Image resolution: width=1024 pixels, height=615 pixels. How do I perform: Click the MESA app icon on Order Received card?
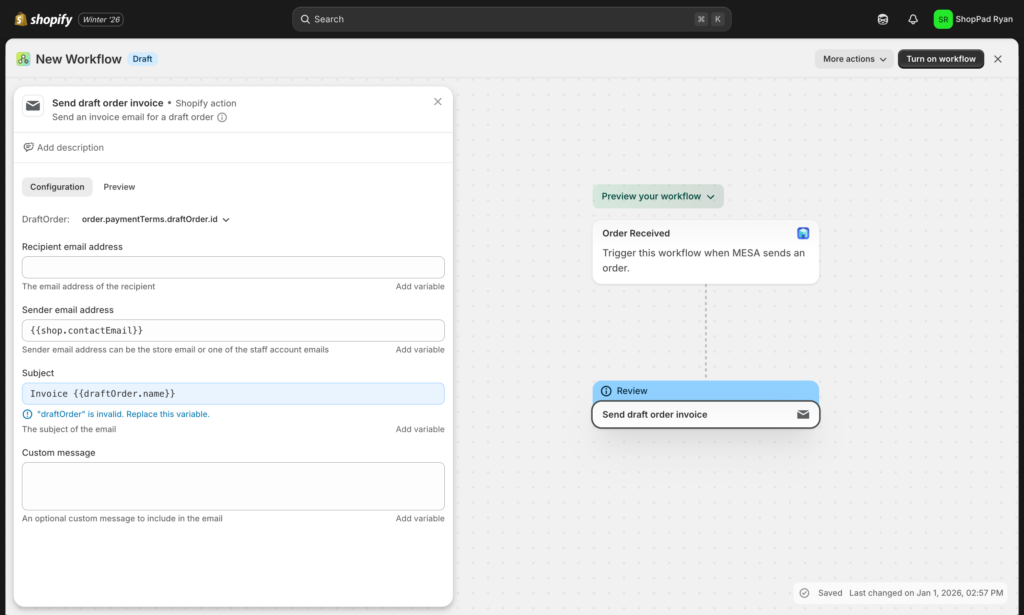(x=803, y=232)
